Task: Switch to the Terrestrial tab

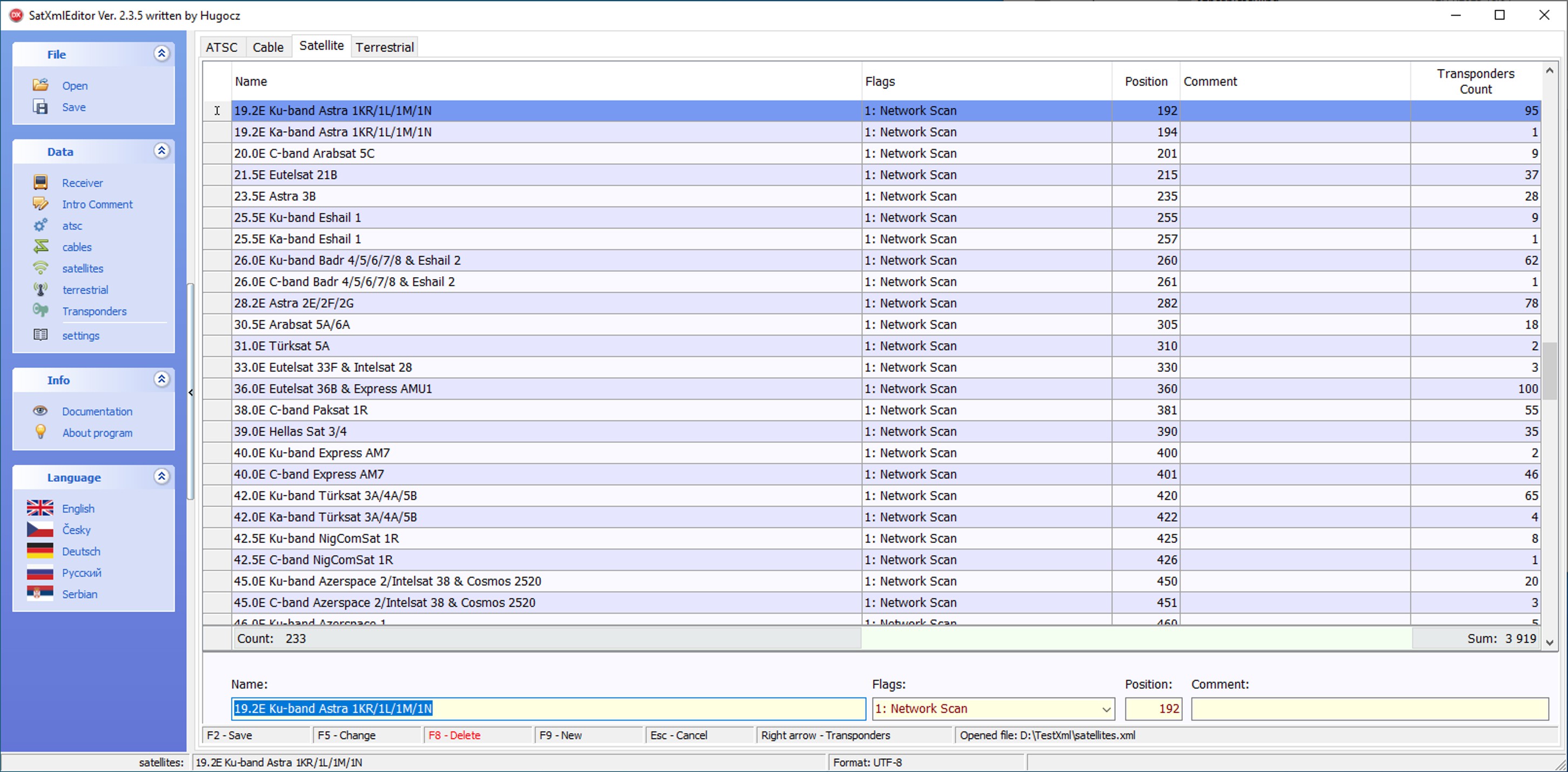Action: (x=385, y=47)
